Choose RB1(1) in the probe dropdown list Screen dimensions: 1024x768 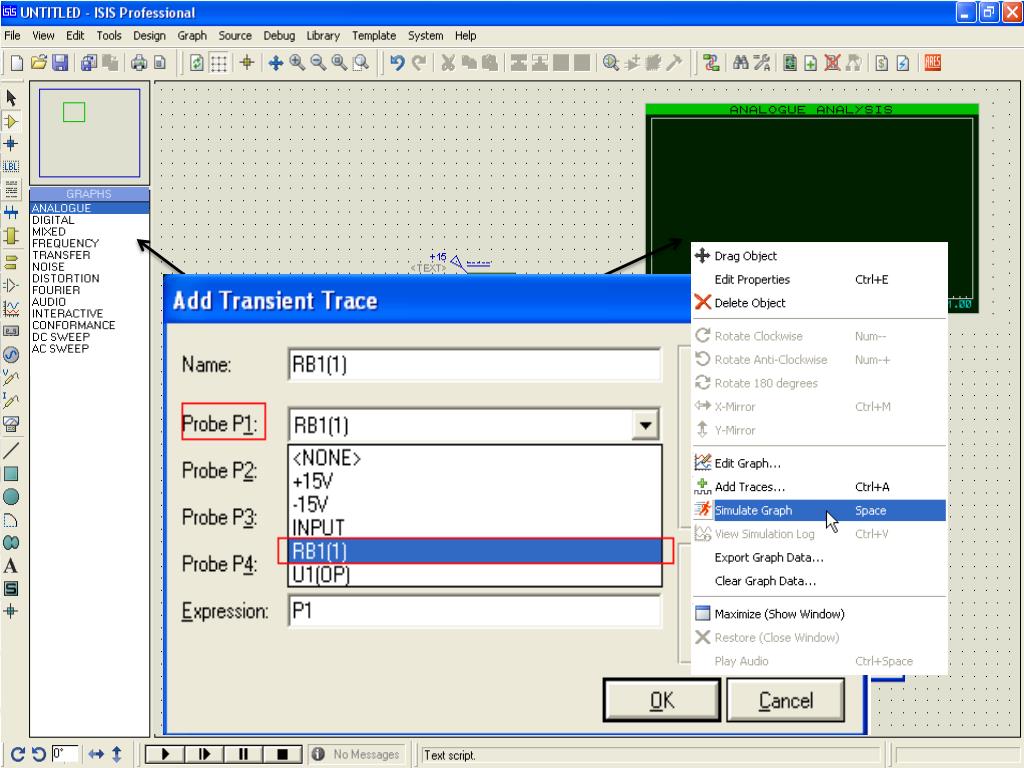(475, 551)
